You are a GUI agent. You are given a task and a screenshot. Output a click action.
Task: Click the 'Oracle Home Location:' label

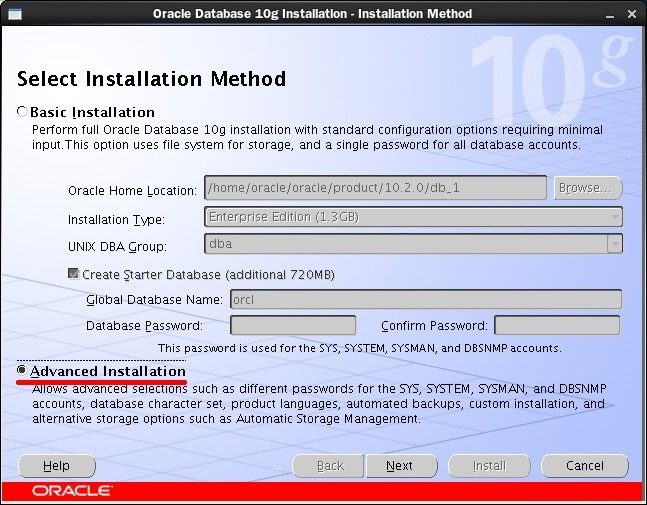click(132, 191)
